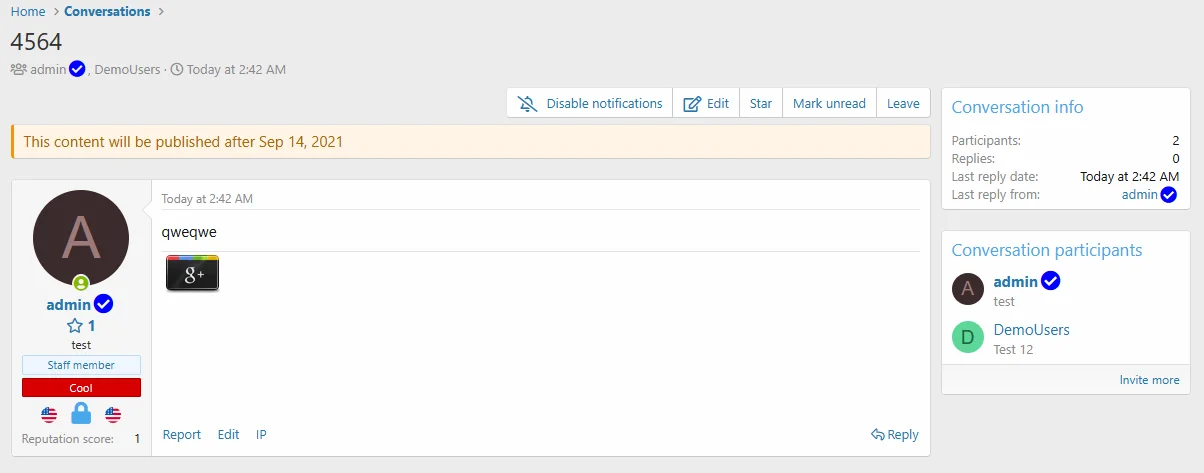Click the reputation star icon
The image size is (1204, 473).
74,326
